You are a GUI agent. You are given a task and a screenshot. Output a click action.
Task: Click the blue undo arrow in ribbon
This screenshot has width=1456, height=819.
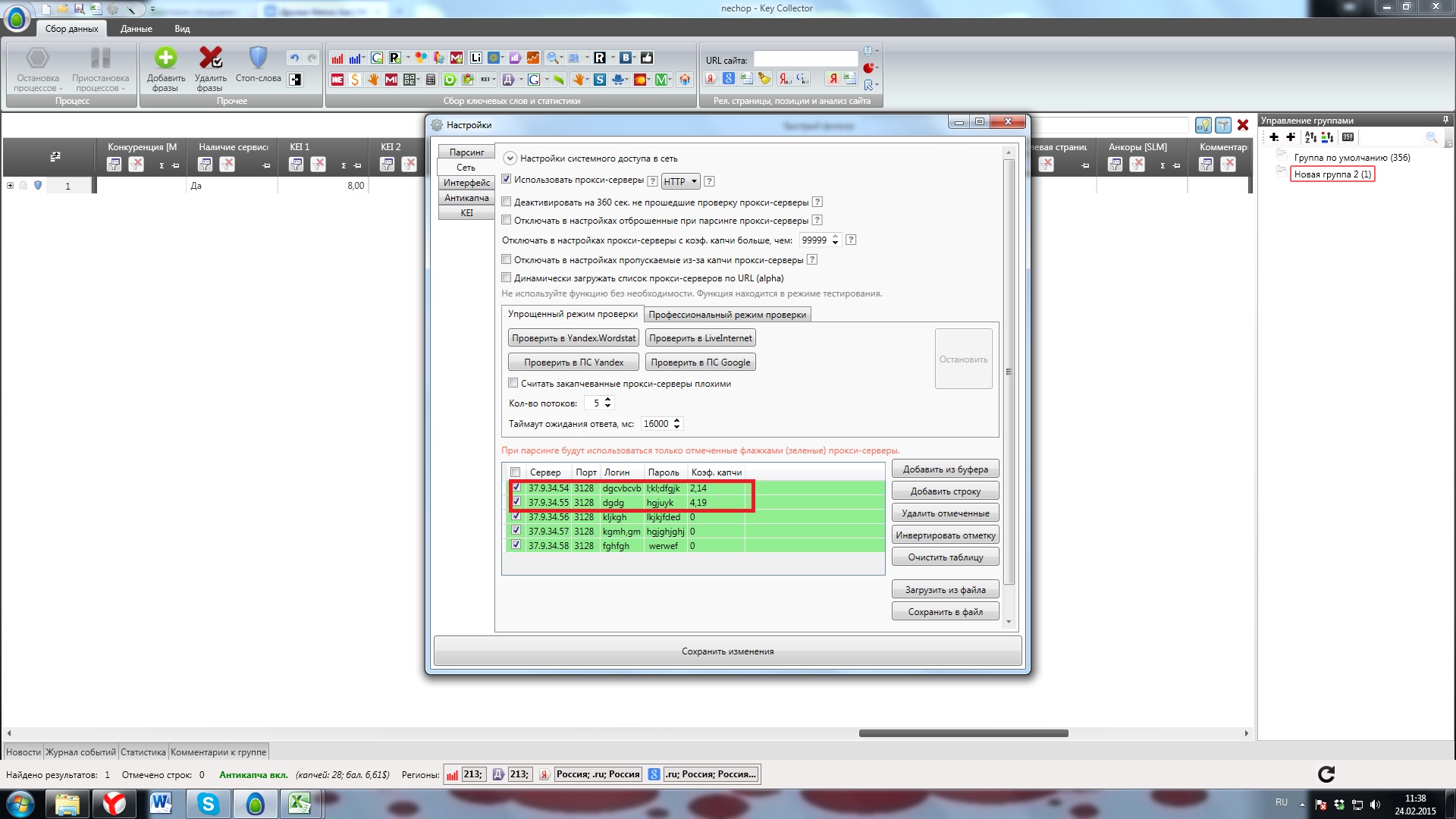point(294,58)
